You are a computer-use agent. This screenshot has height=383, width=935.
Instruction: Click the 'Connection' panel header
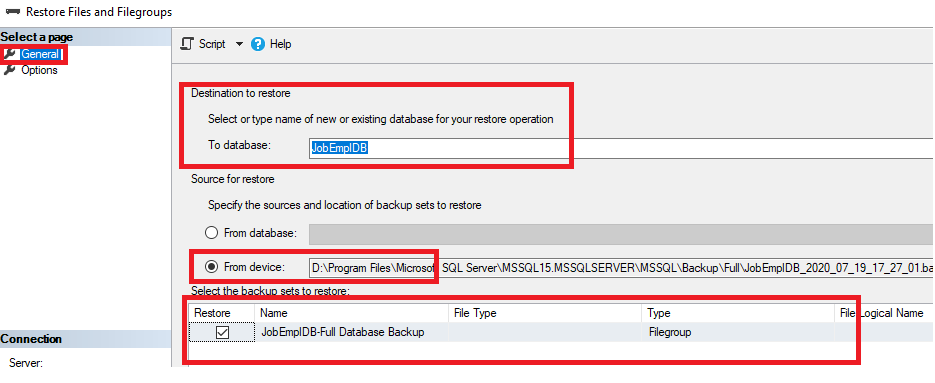(85, 339)
